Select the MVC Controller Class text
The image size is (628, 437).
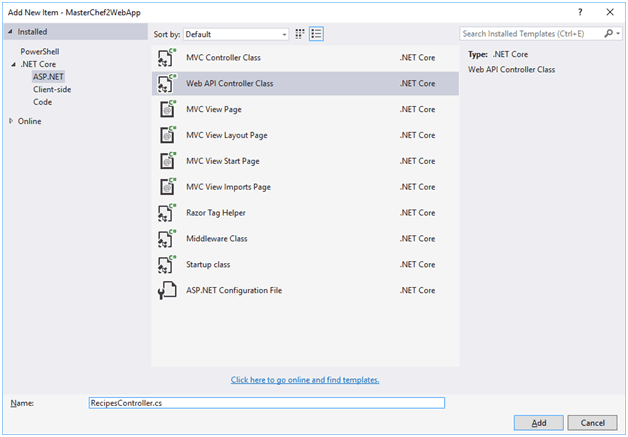coord(223,58)
